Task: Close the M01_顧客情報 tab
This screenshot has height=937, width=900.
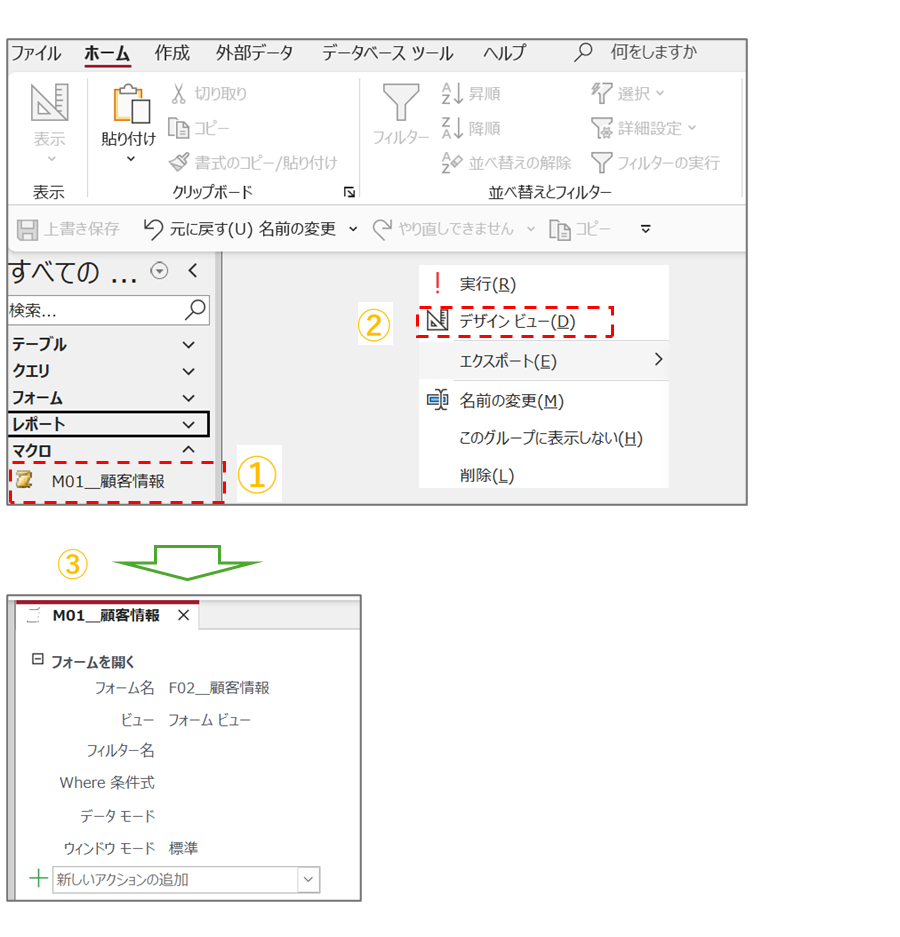Action: (183, 616)
